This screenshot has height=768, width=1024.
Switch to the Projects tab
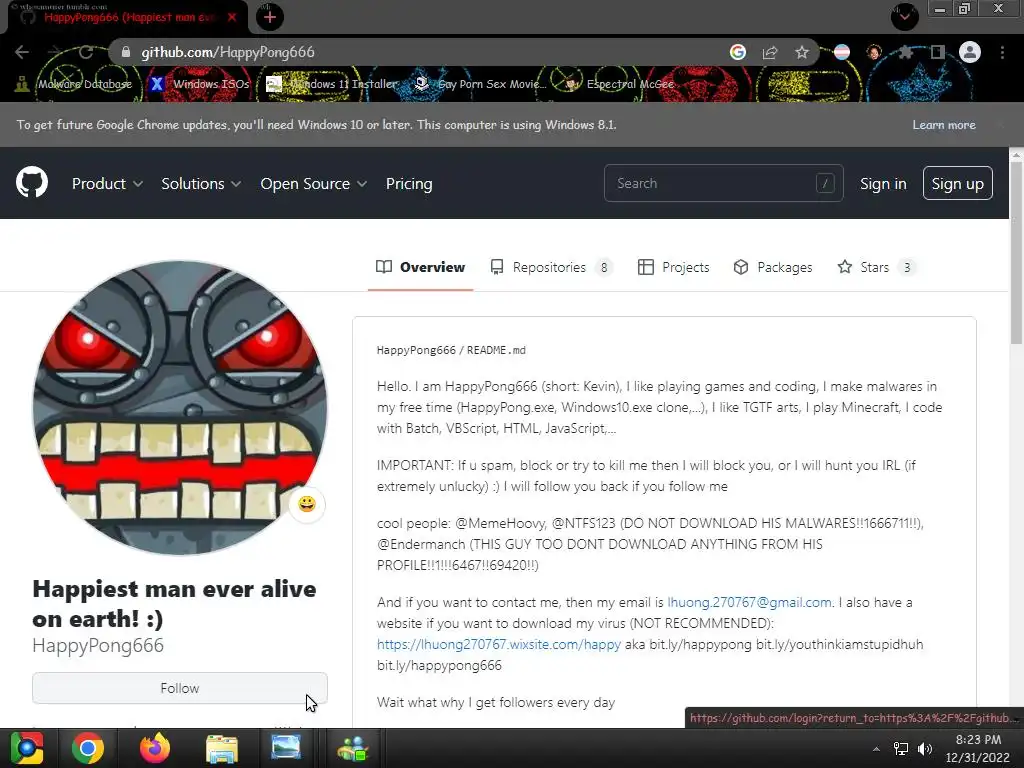point(673,267)
